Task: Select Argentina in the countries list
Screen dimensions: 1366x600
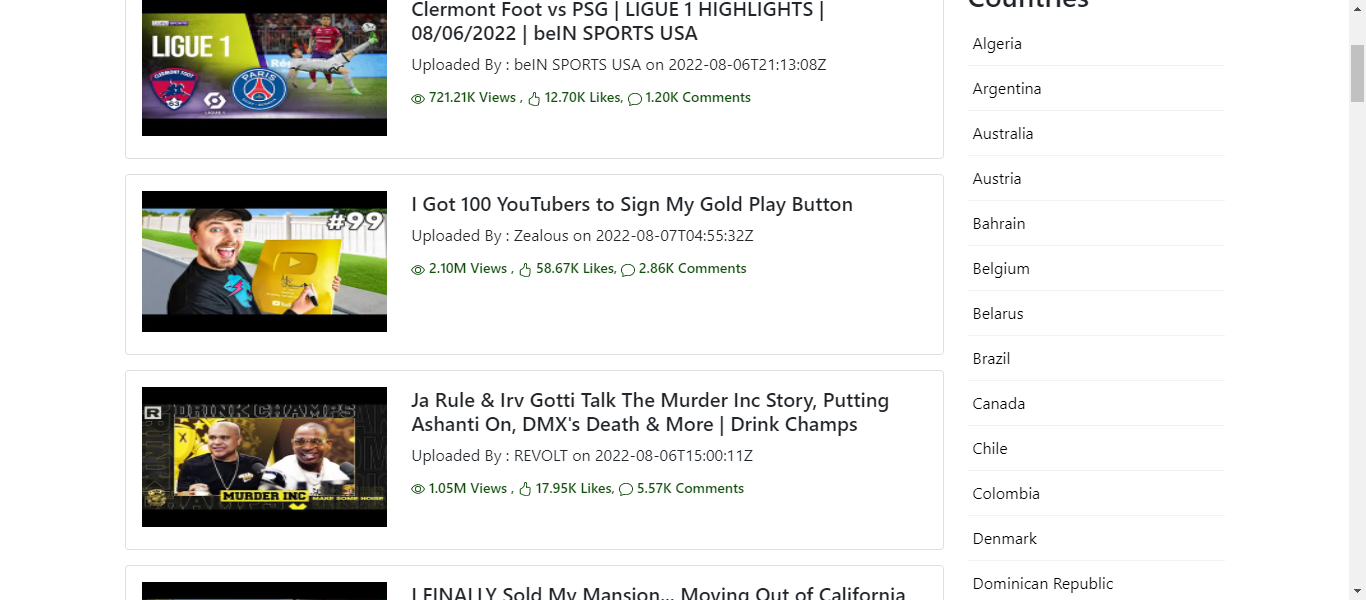Action: 1096,89
